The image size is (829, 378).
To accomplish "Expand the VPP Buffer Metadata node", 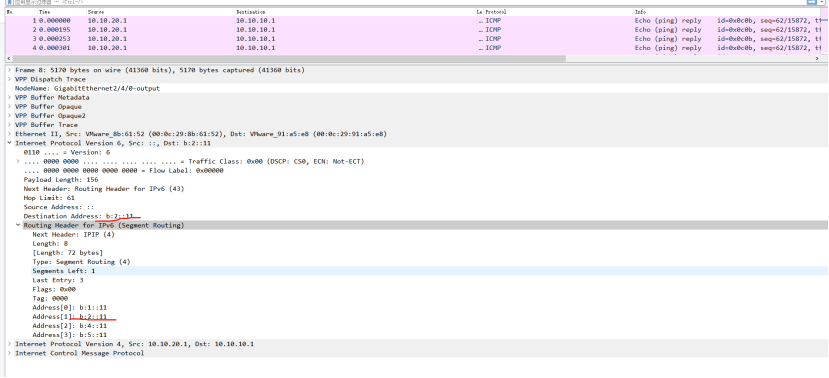I will (10, 98).
